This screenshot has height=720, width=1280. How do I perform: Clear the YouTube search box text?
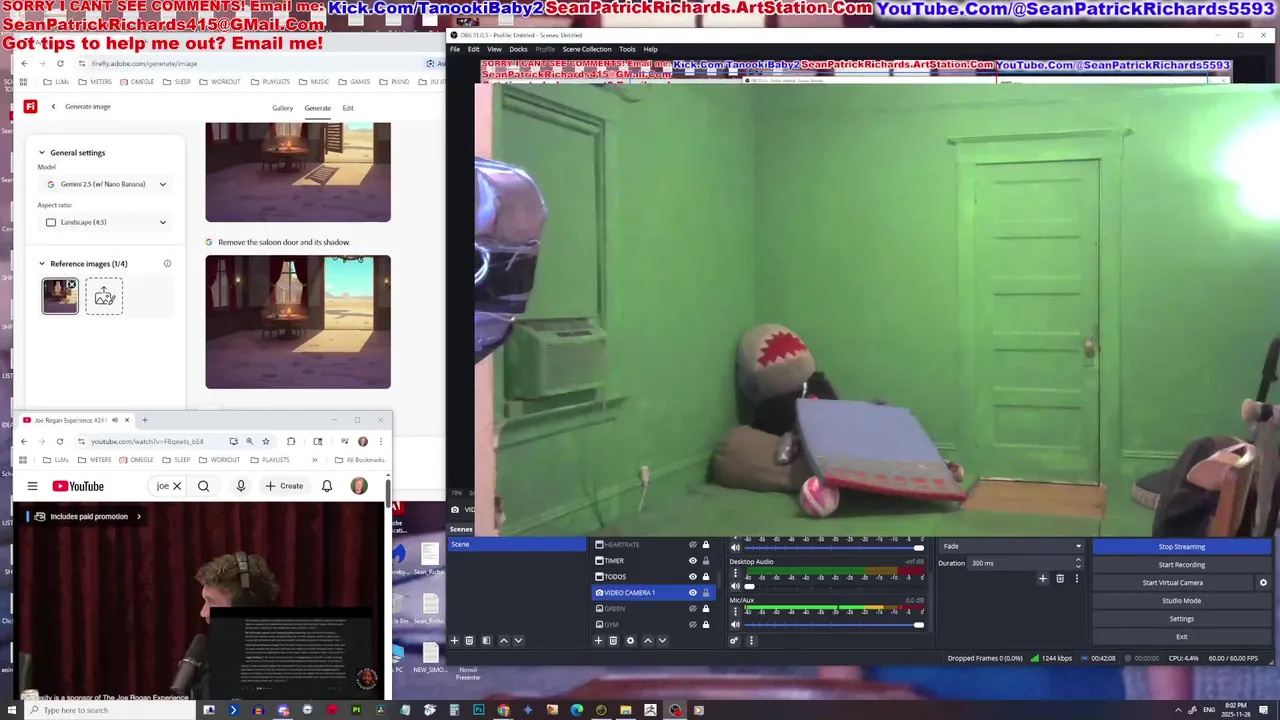pyautogui.click(x=177, y=486)
